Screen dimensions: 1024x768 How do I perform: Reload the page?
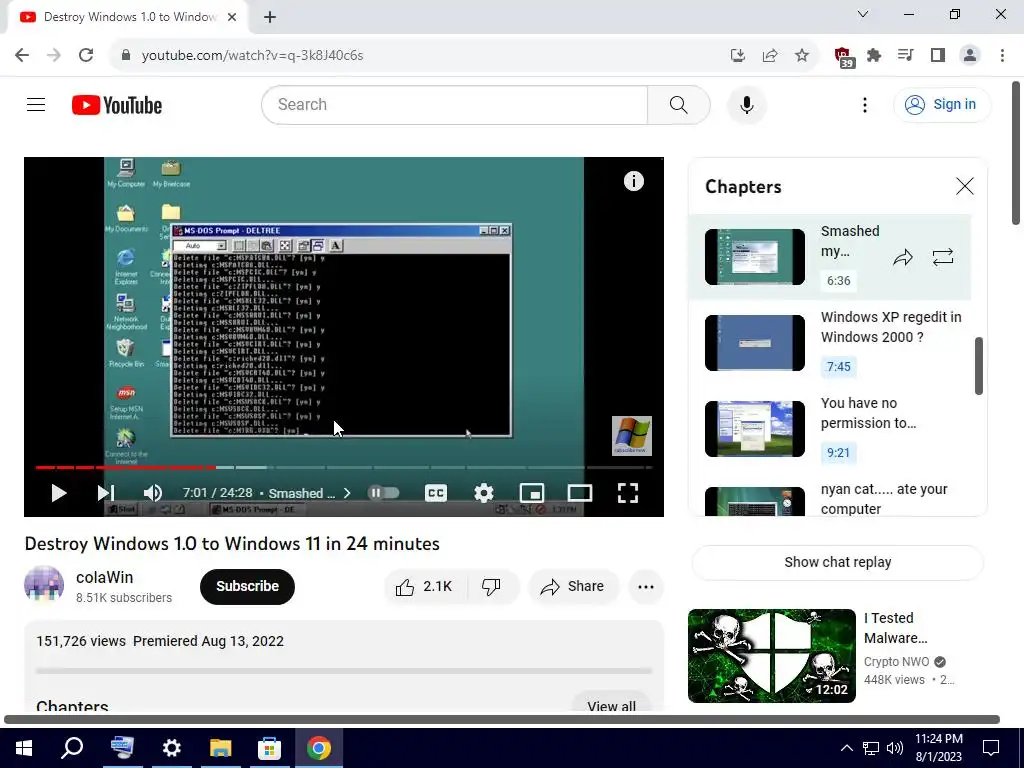coord(86,55)
